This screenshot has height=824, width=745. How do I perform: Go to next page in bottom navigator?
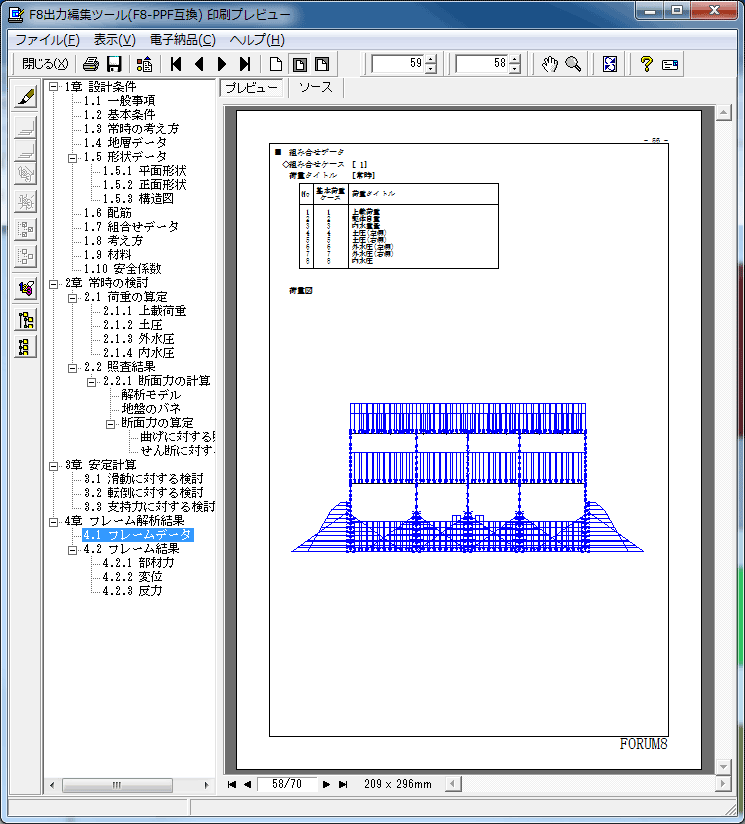(x=326, y=785)
